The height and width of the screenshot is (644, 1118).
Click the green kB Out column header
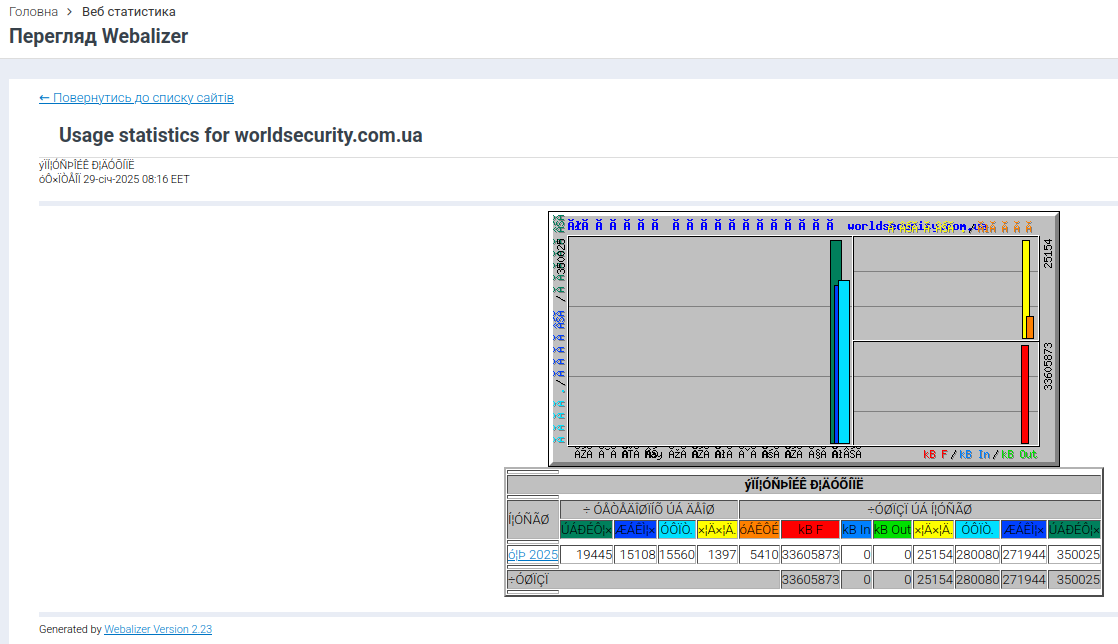point(892,529)
